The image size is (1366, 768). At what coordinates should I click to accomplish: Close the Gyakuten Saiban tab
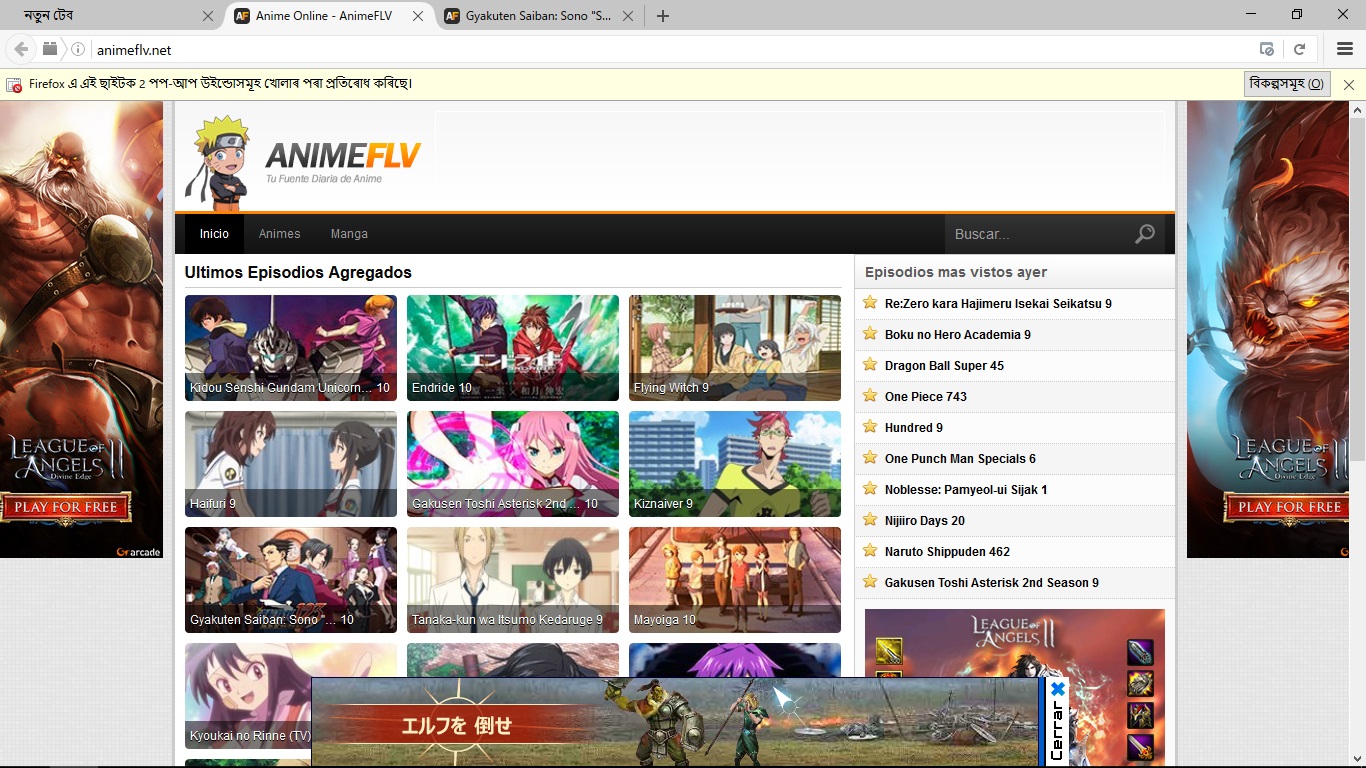[628, 16]
